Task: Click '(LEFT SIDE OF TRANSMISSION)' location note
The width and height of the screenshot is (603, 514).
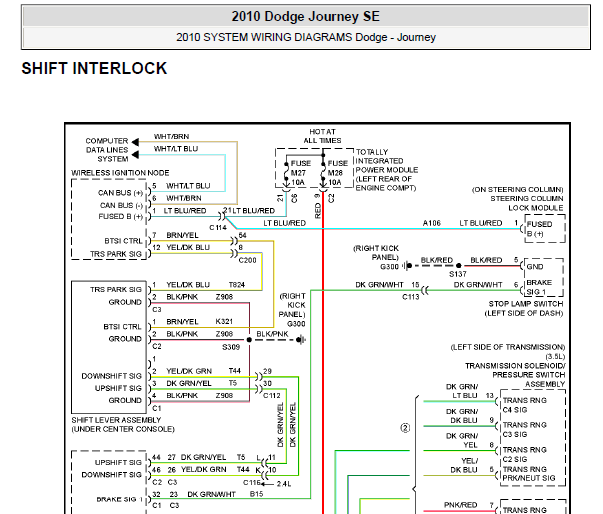Action: point(508,347)
